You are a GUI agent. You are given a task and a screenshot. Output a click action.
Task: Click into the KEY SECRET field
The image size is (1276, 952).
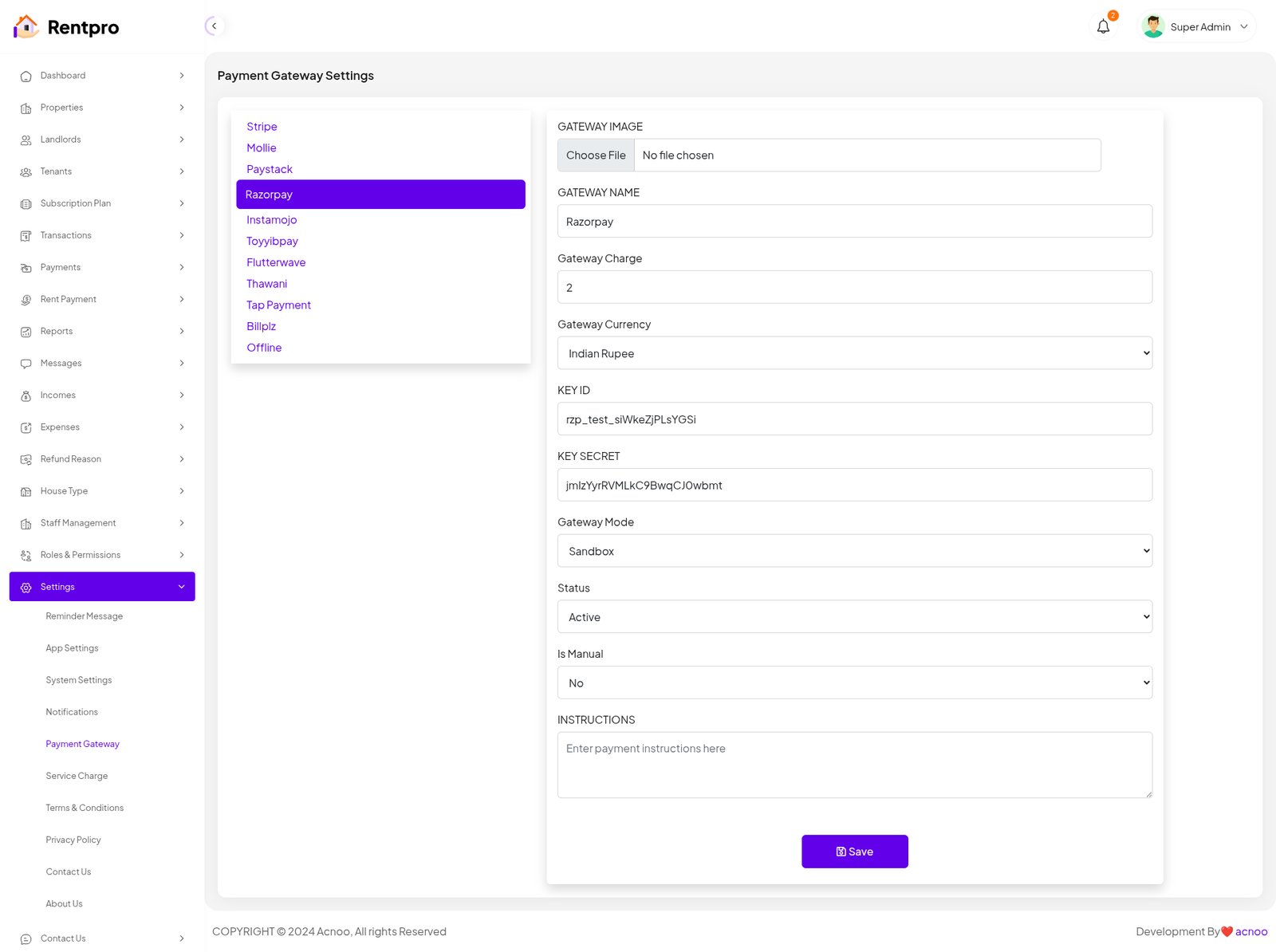click(x=854, y=486)
